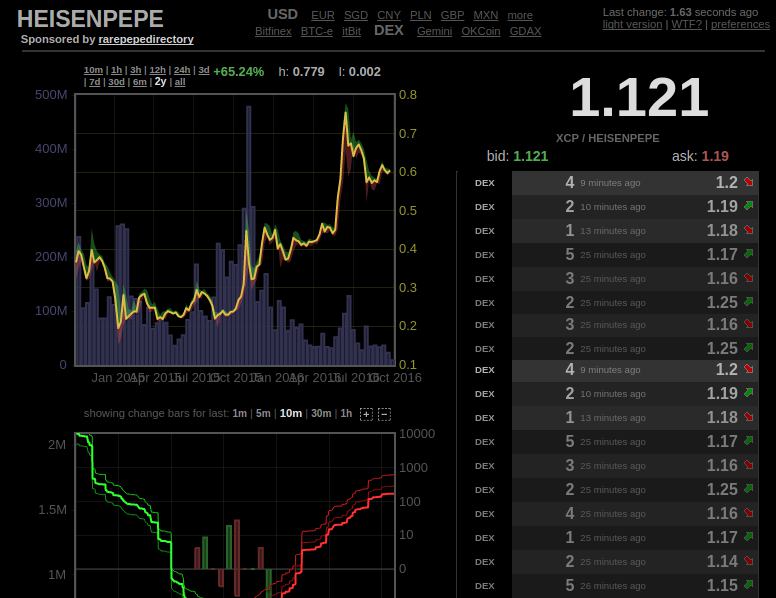776x598 pixels.
Task: Click green arrow on the 1.15 trade row
Action: coord(748,585)
